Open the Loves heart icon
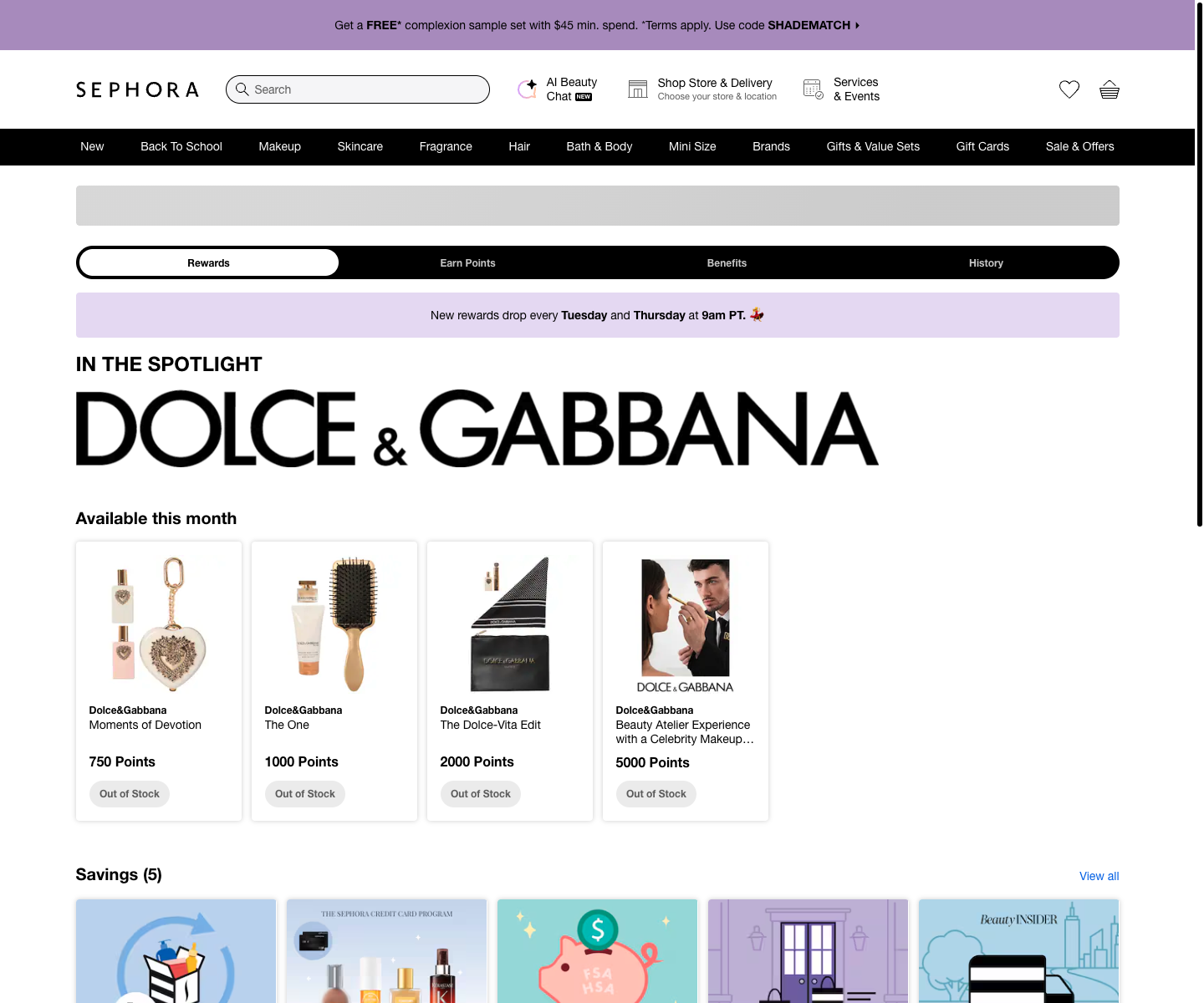 pyautogui.click(x=1069, y=89)
